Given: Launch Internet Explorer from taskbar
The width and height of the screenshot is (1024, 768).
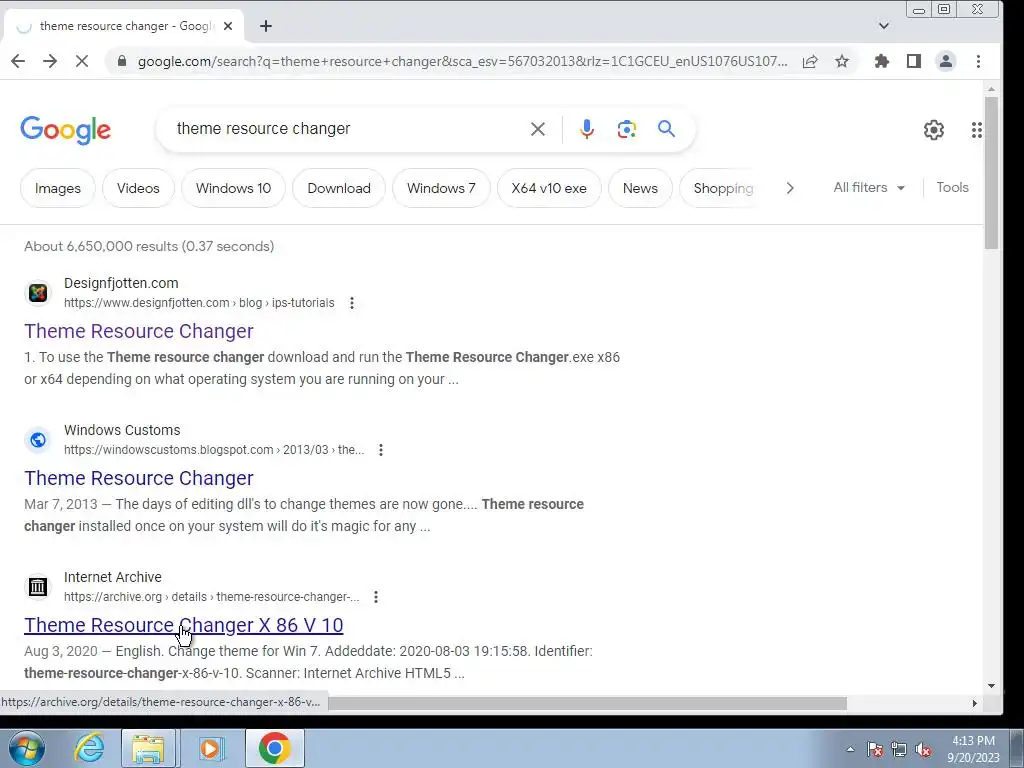Looking at the screenshot, I should 89,748.
